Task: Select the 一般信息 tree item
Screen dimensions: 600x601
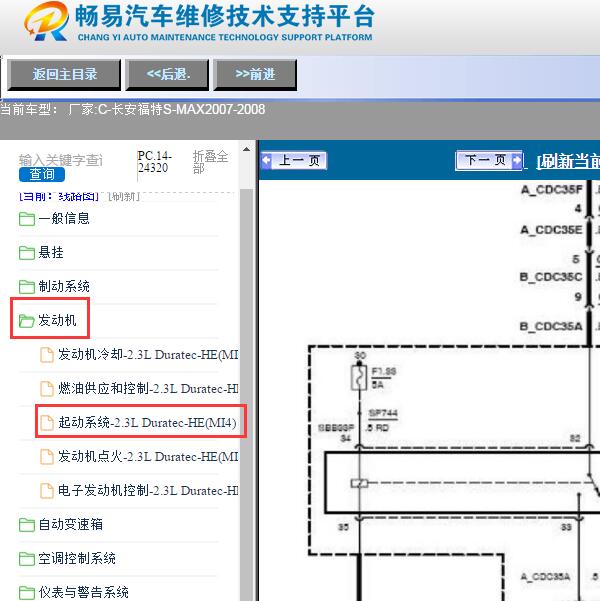Action: [x=64, y=218]
